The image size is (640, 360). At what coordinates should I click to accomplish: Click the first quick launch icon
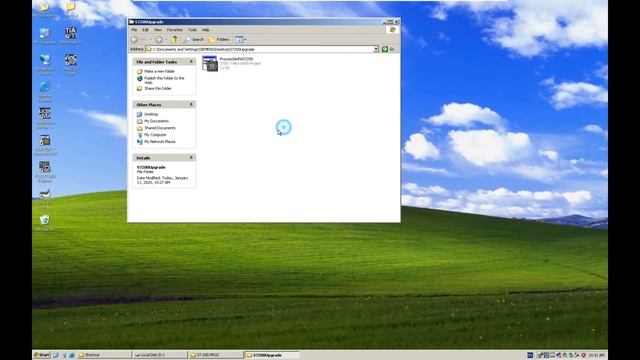click(x=56, y=355)
